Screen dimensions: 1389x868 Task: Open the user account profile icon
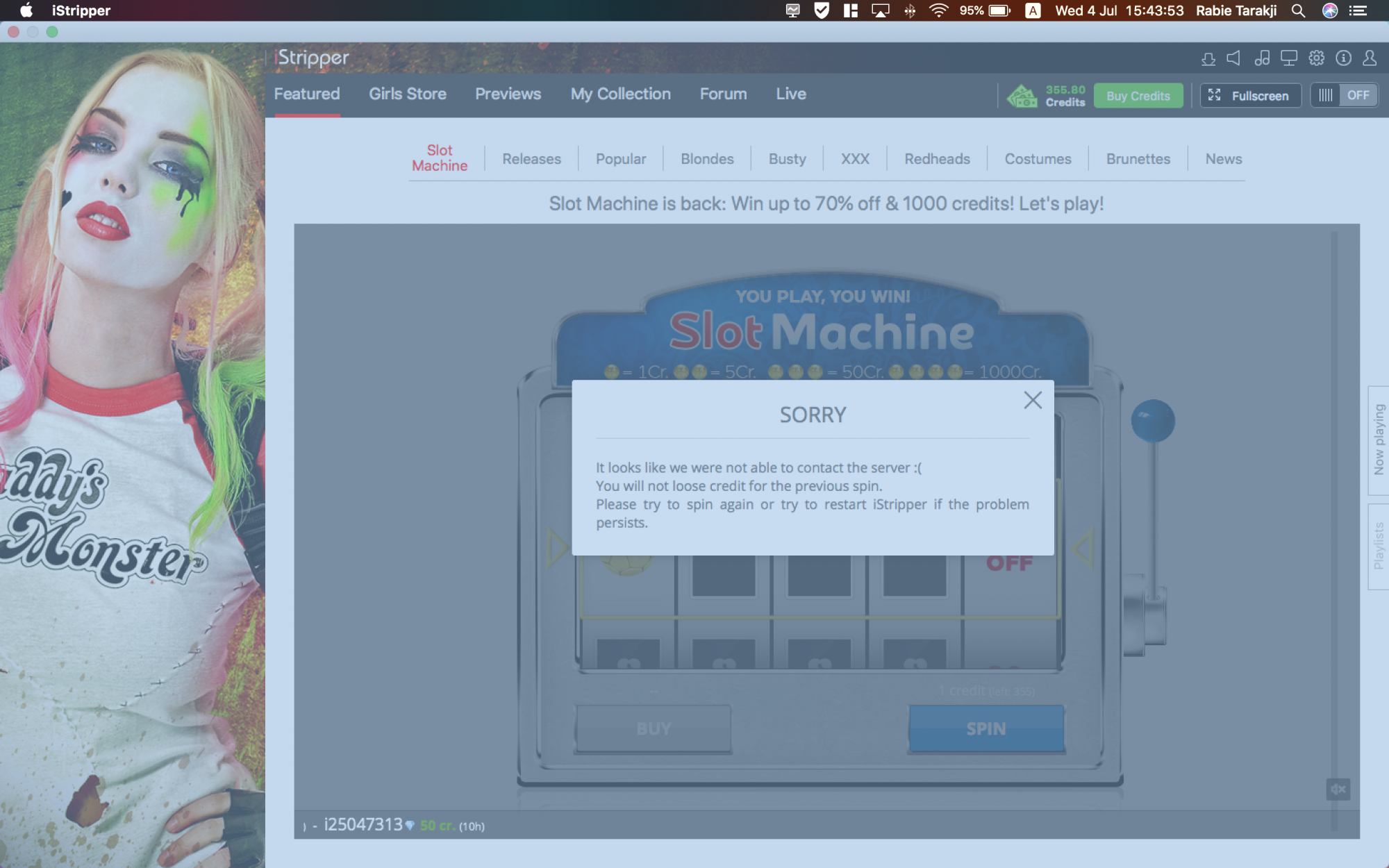[x=1370, y=58]
